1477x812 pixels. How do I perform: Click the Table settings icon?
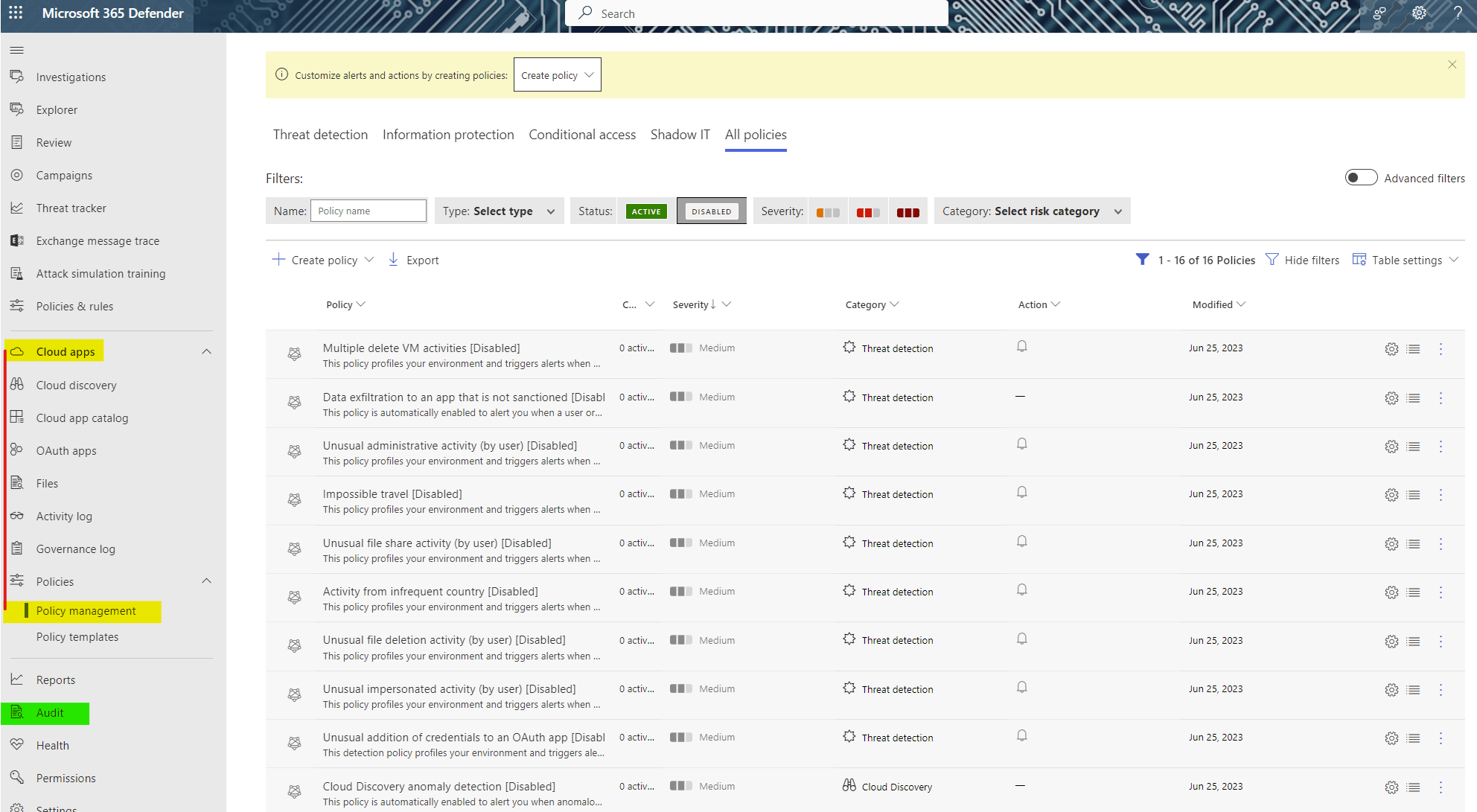pyautogui.click(x=1359, y=260)
